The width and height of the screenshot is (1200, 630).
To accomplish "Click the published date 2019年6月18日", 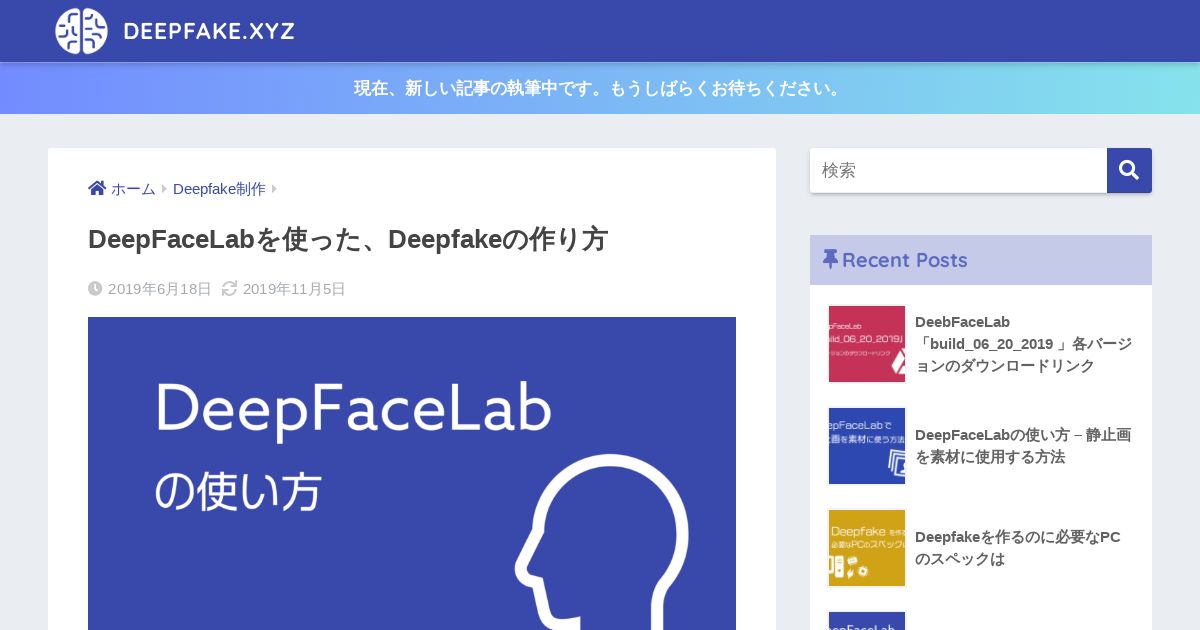I will coord(160,289).
